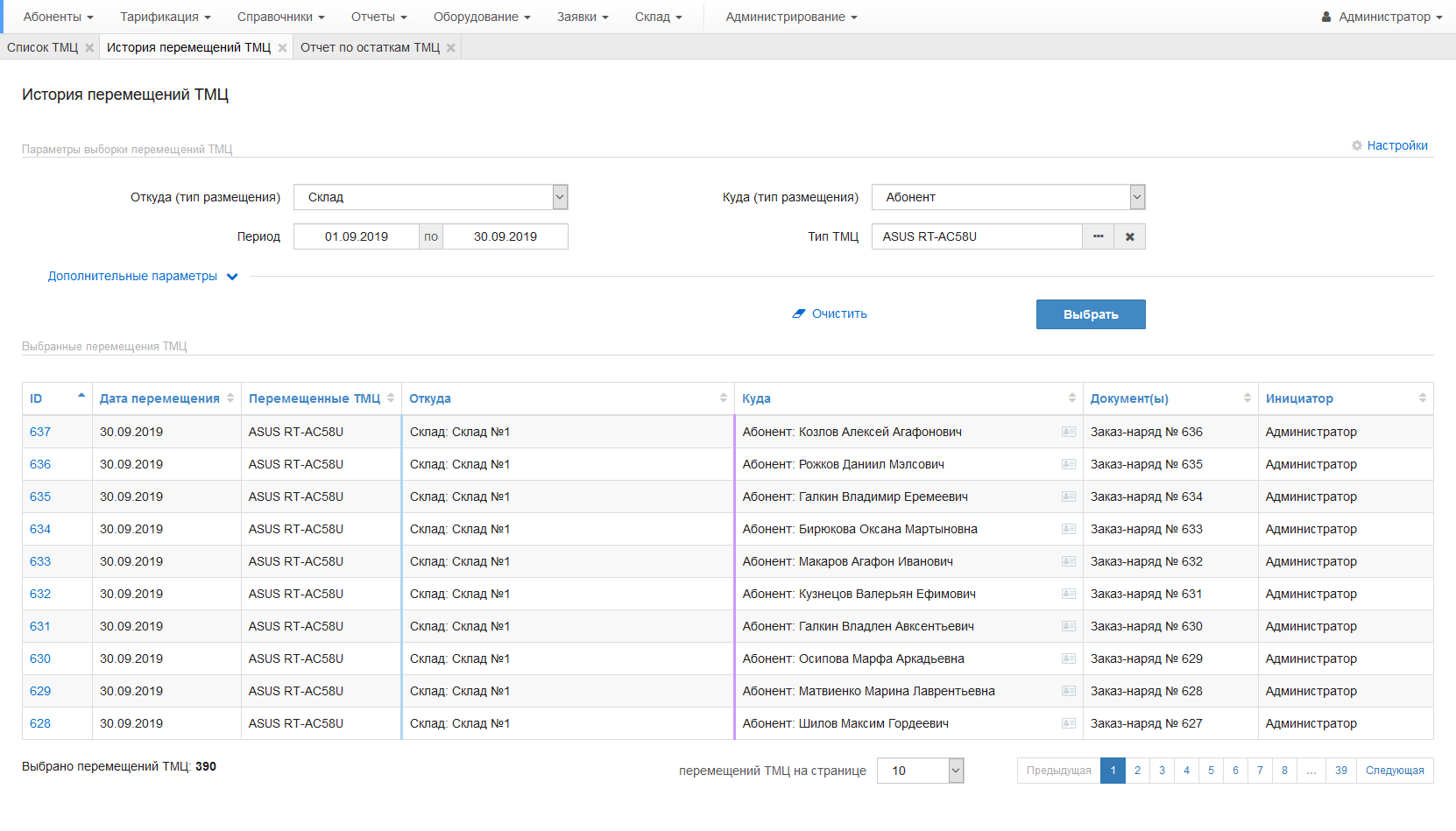This screenshot has height=831, width=1456.
Task: Open the Настройки link
Action: pyautogui.click(x=1397, y=145)
